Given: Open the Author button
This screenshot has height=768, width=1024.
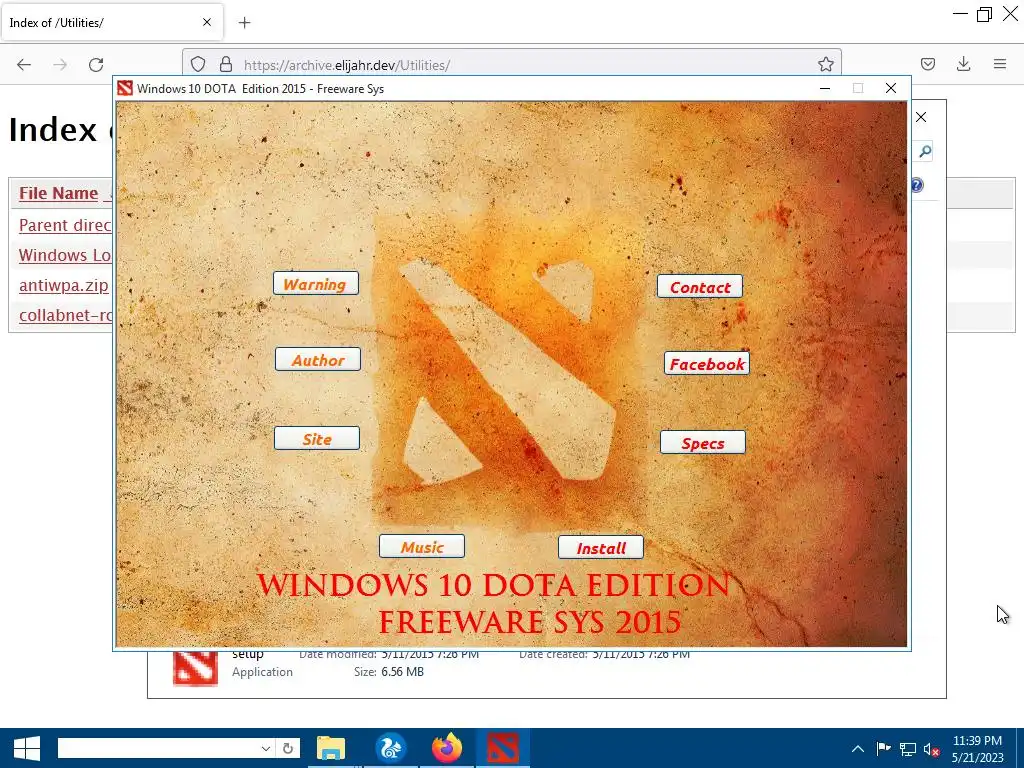Looking at the screenshot, I should pos(317,359).
